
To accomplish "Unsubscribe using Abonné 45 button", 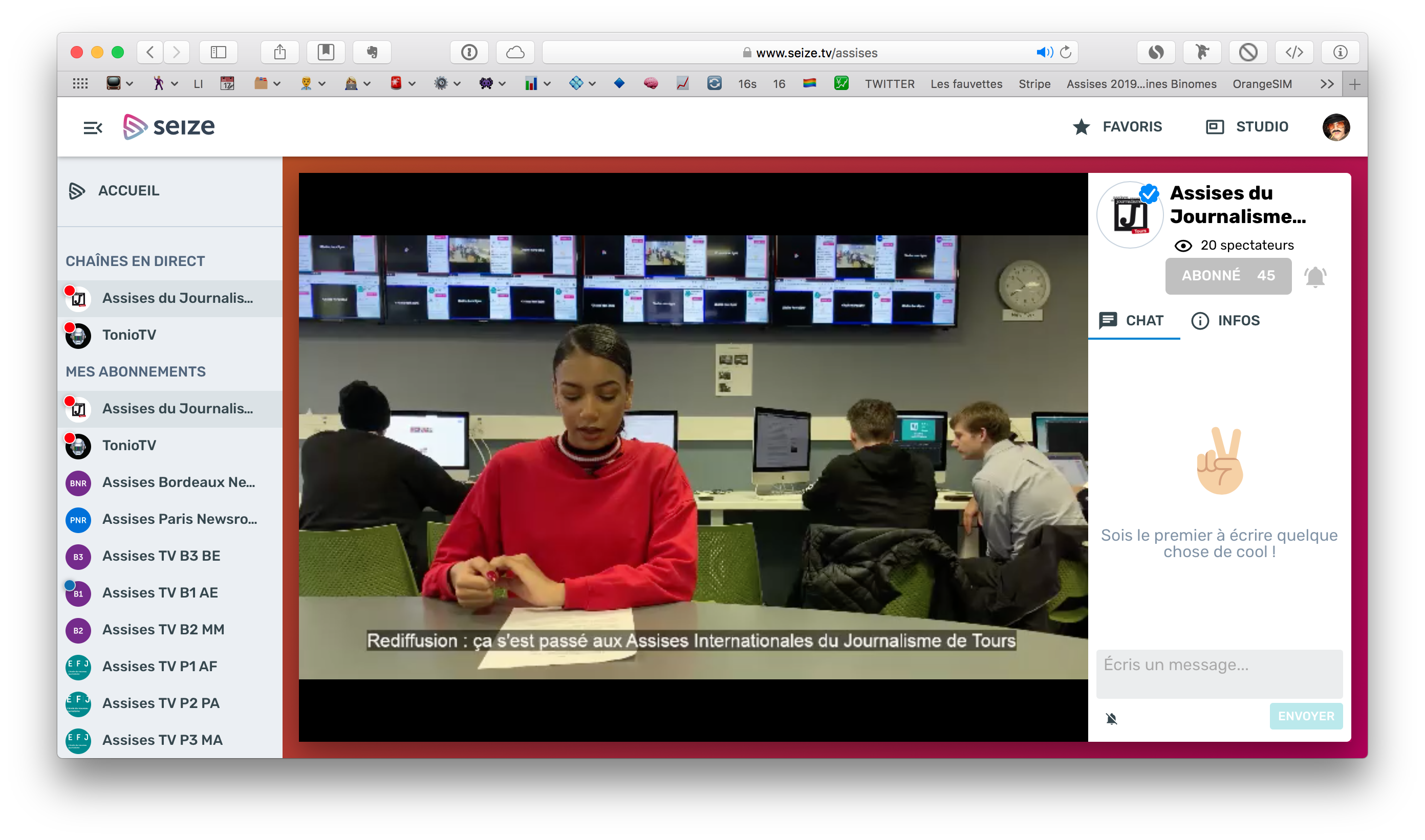I will 1228,276.
